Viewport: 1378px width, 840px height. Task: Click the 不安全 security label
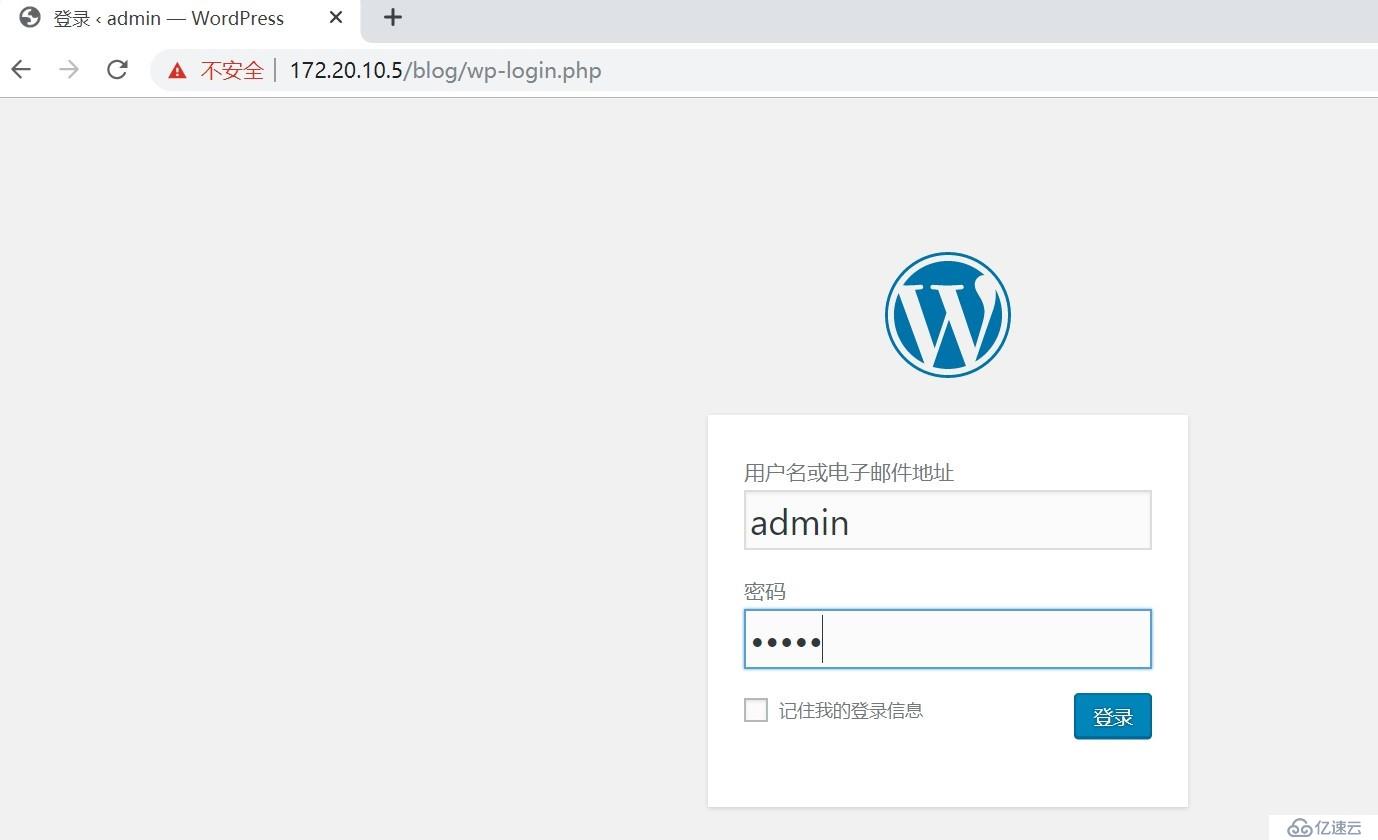(232, 70)
